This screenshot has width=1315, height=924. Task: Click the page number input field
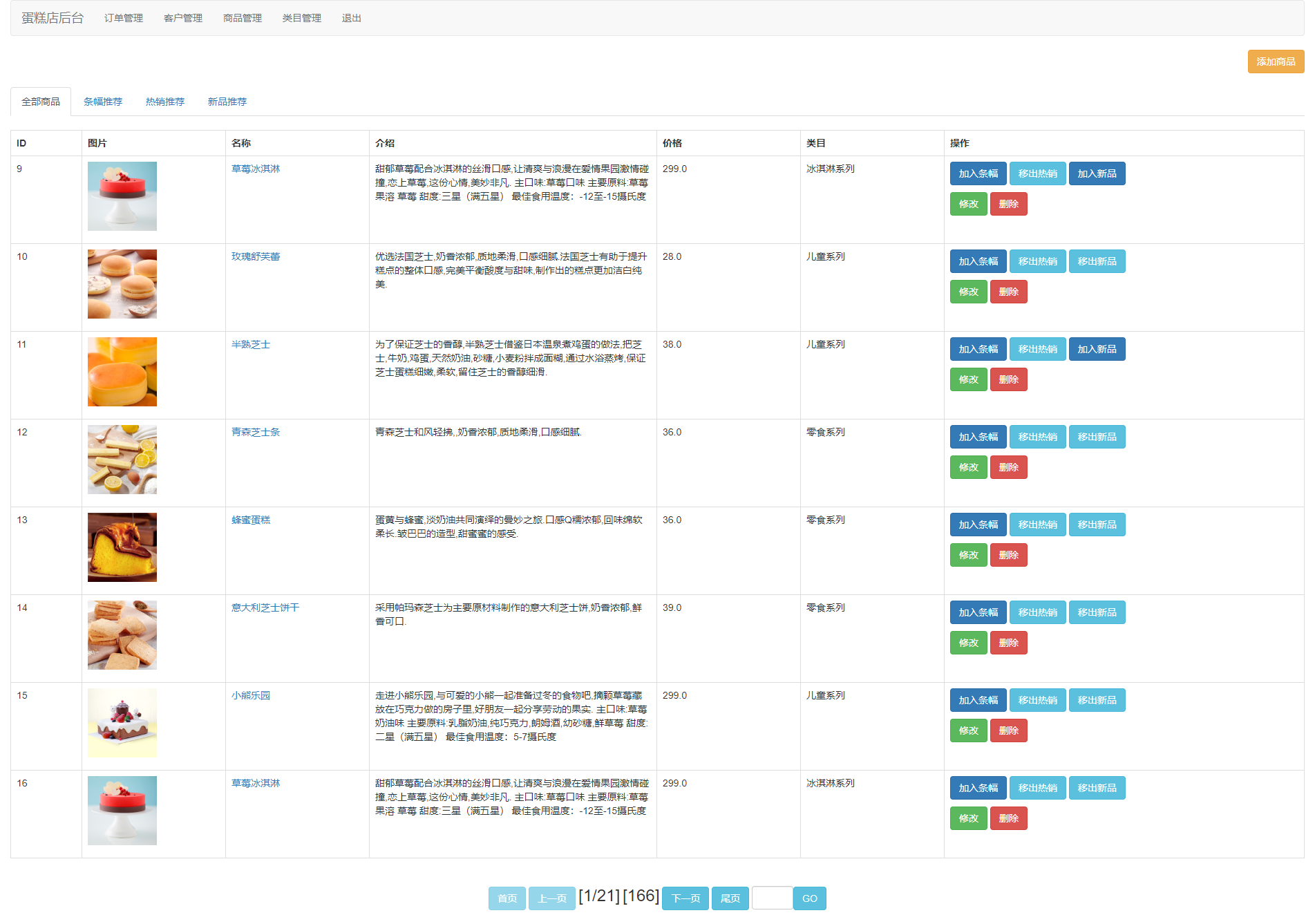(771, 898)
